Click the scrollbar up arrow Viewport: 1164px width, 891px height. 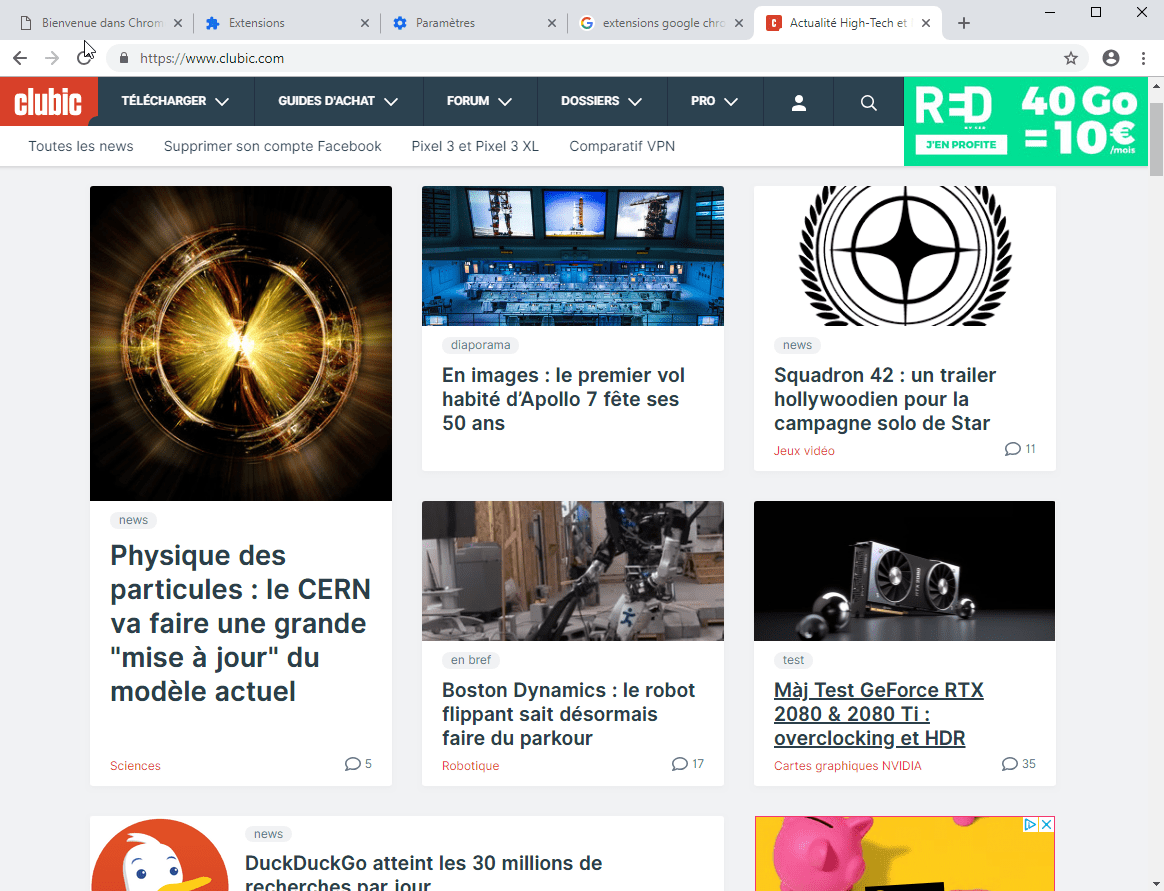coord(1157,85)
